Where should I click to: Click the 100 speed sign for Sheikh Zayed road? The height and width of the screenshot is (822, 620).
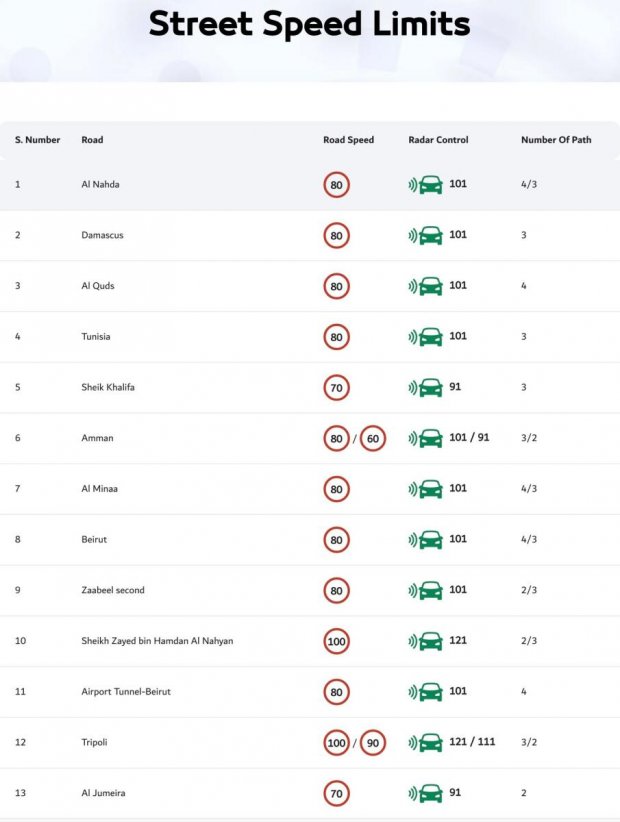point(336,641)
